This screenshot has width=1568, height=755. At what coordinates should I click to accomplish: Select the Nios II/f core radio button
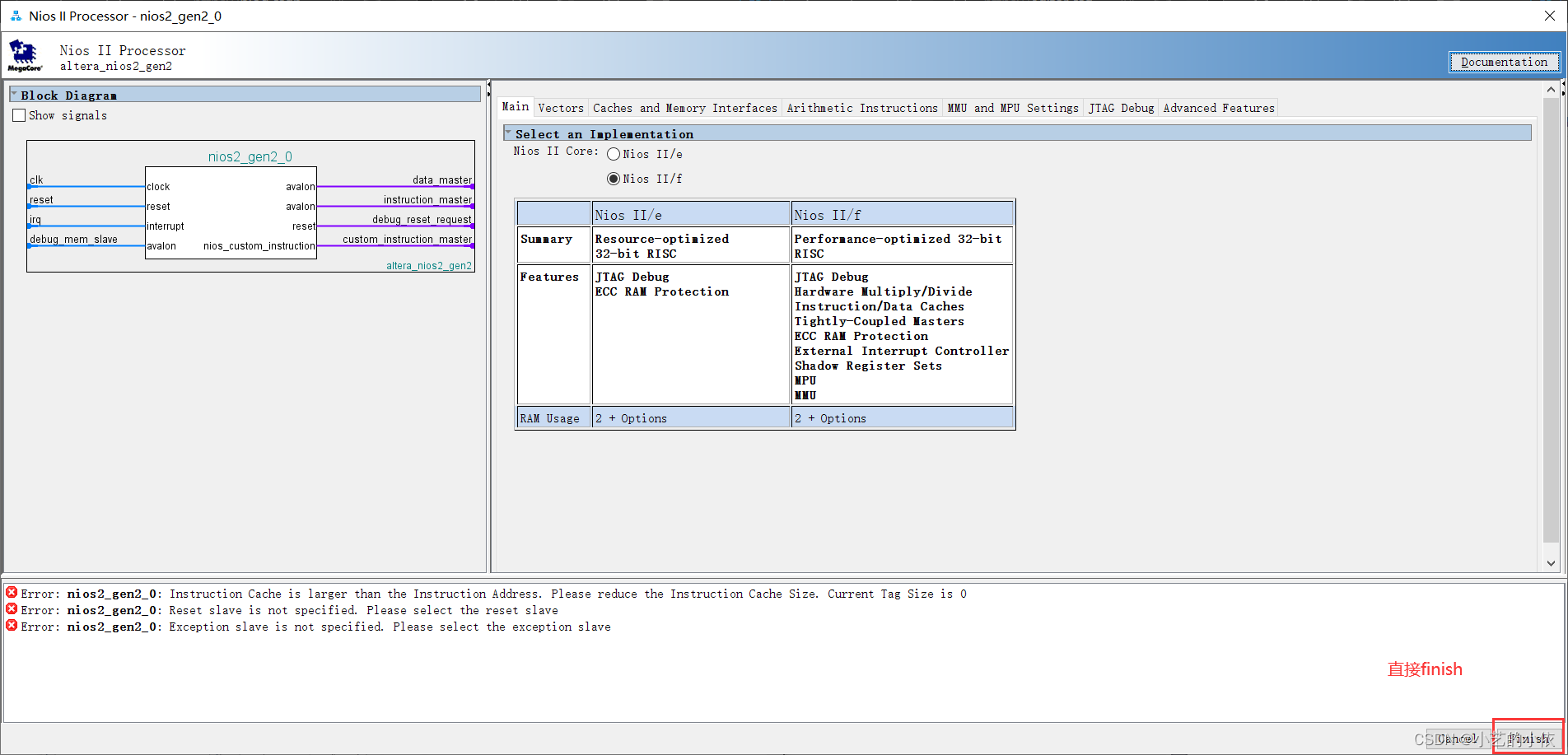point(614,179)
